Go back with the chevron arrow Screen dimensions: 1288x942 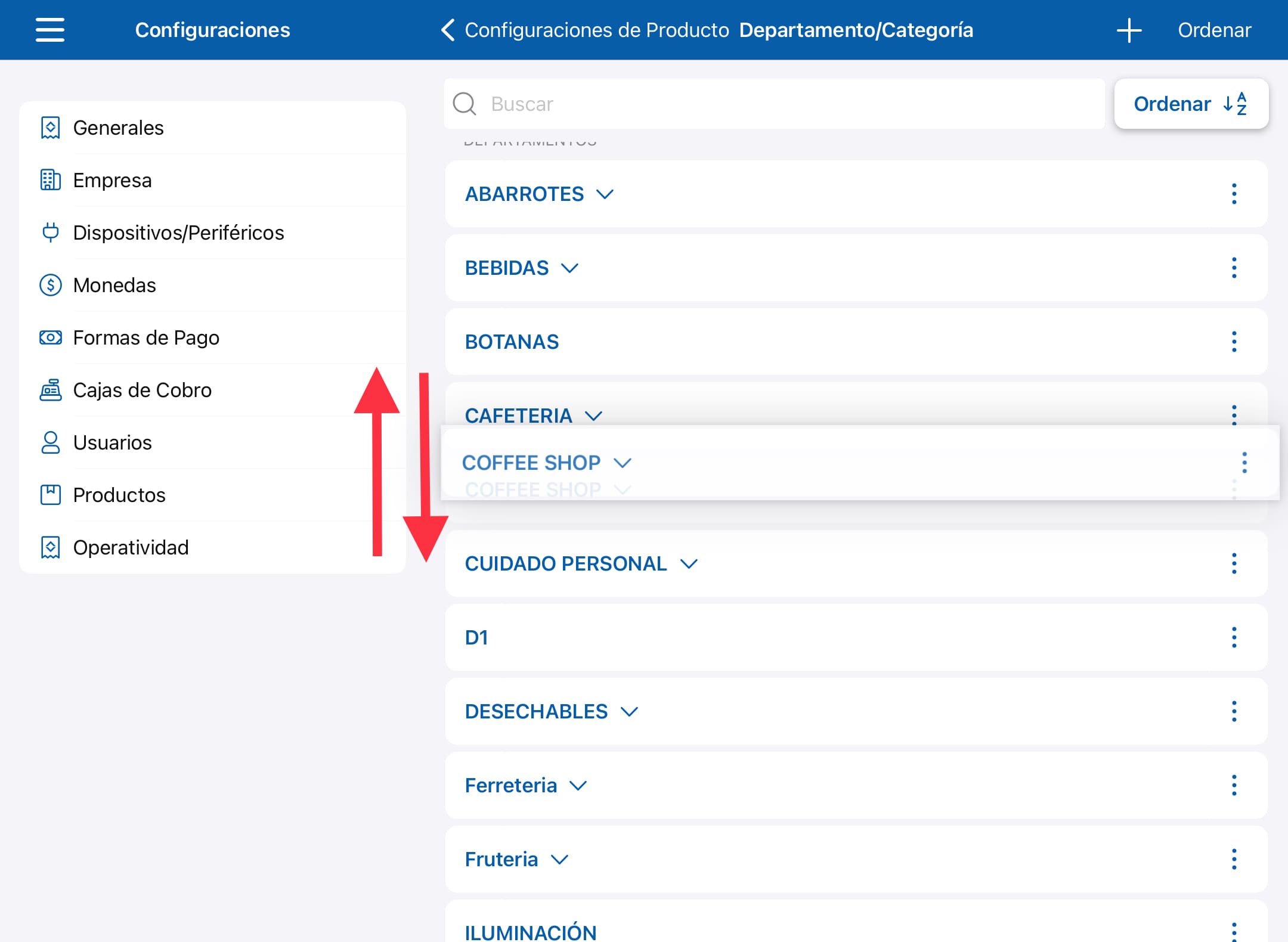448,30
